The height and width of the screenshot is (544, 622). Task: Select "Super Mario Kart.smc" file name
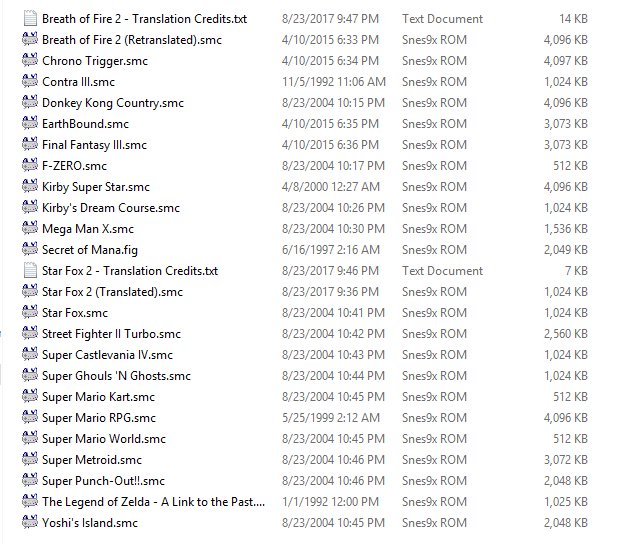coord(98,397)
